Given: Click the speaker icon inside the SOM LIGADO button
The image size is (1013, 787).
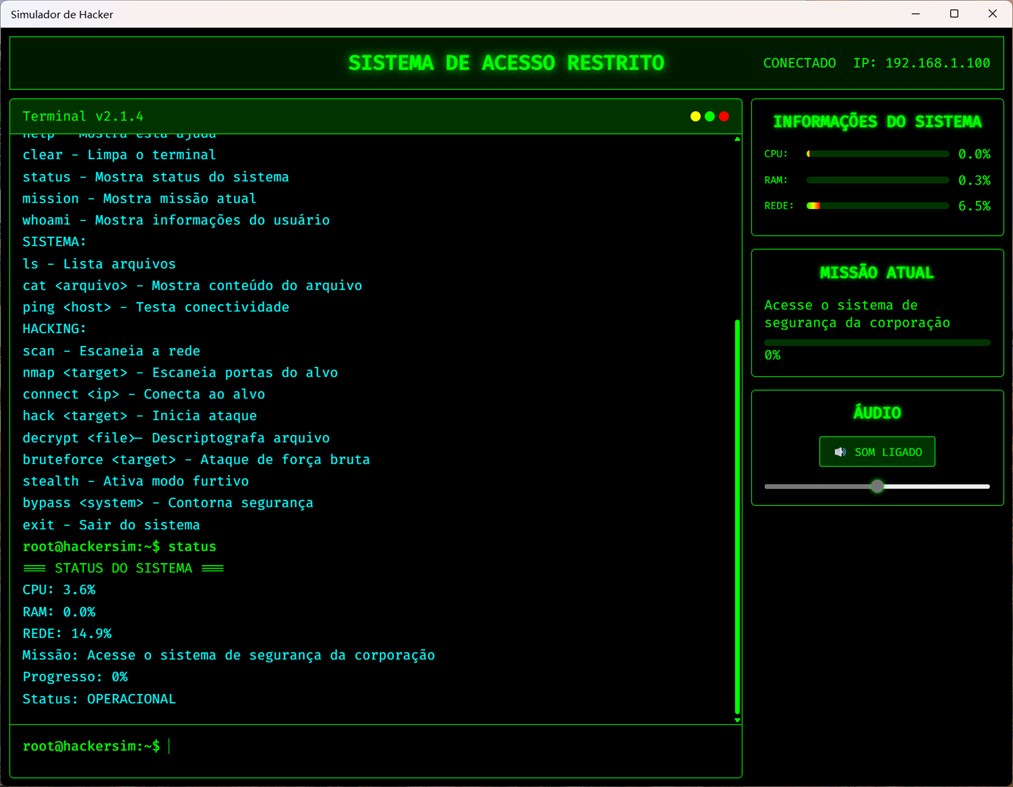Looking at the screenshot, I should [841, 451].
